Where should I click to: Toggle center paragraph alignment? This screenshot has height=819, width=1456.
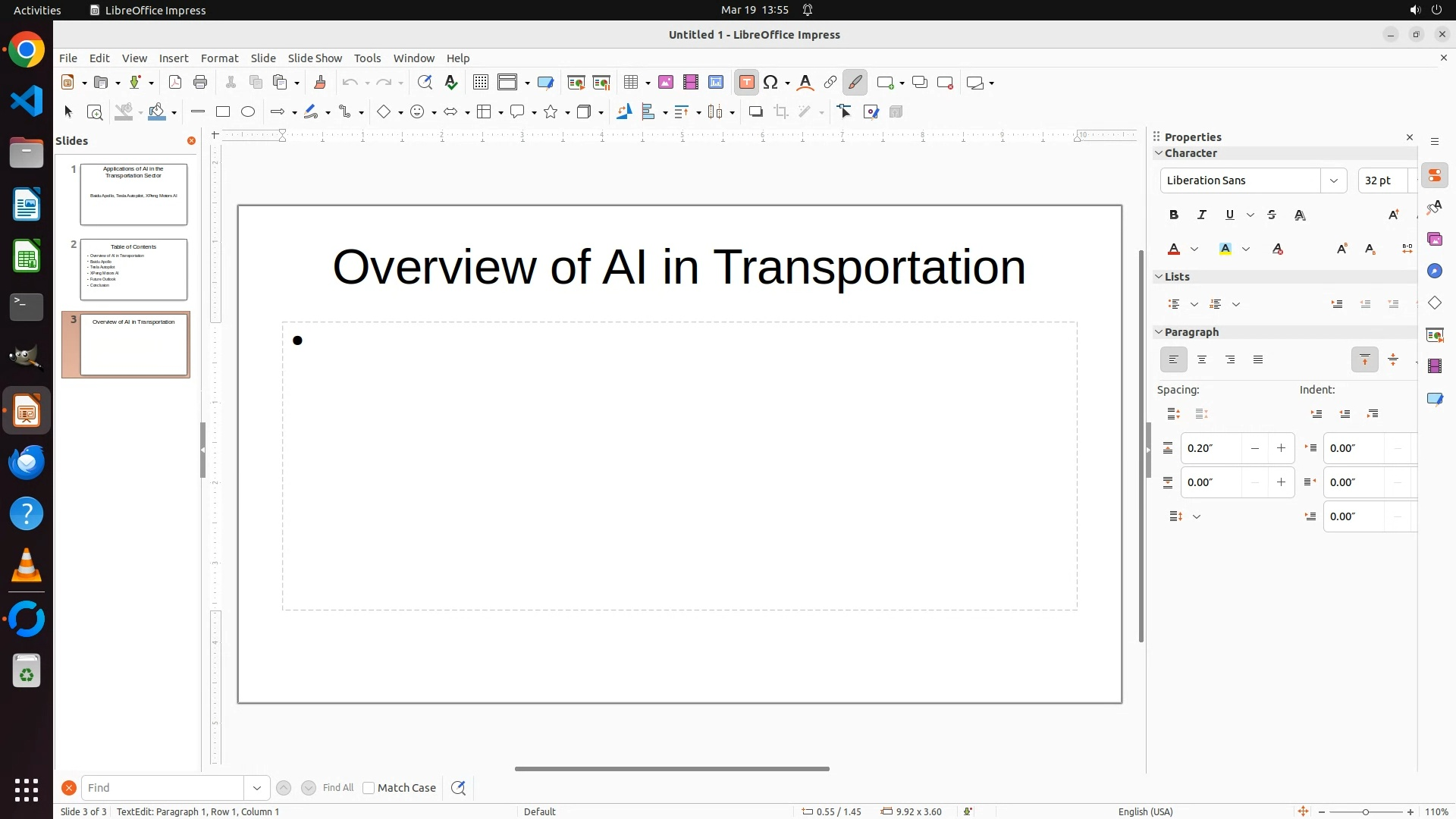pyautogui.click(x=1202, y=360)
